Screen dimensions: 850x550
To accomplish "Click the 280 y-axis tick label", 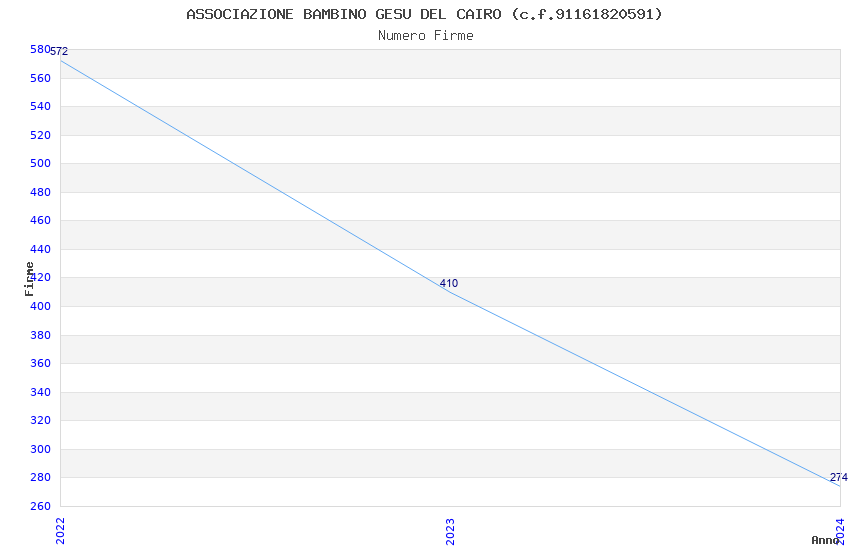I will tap(40, 477).
